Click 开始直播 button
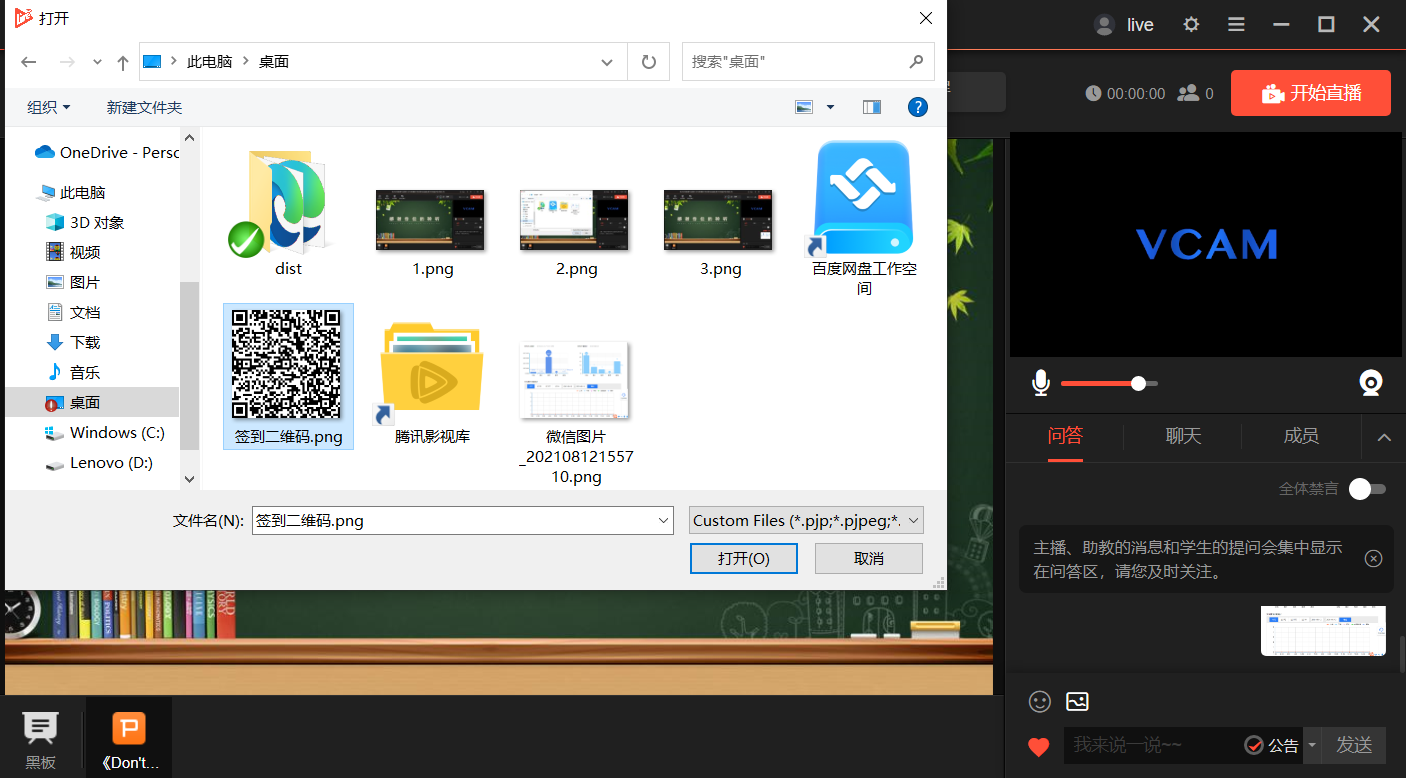Screen dimensions: 1406x778 (x=1311, y=93)
